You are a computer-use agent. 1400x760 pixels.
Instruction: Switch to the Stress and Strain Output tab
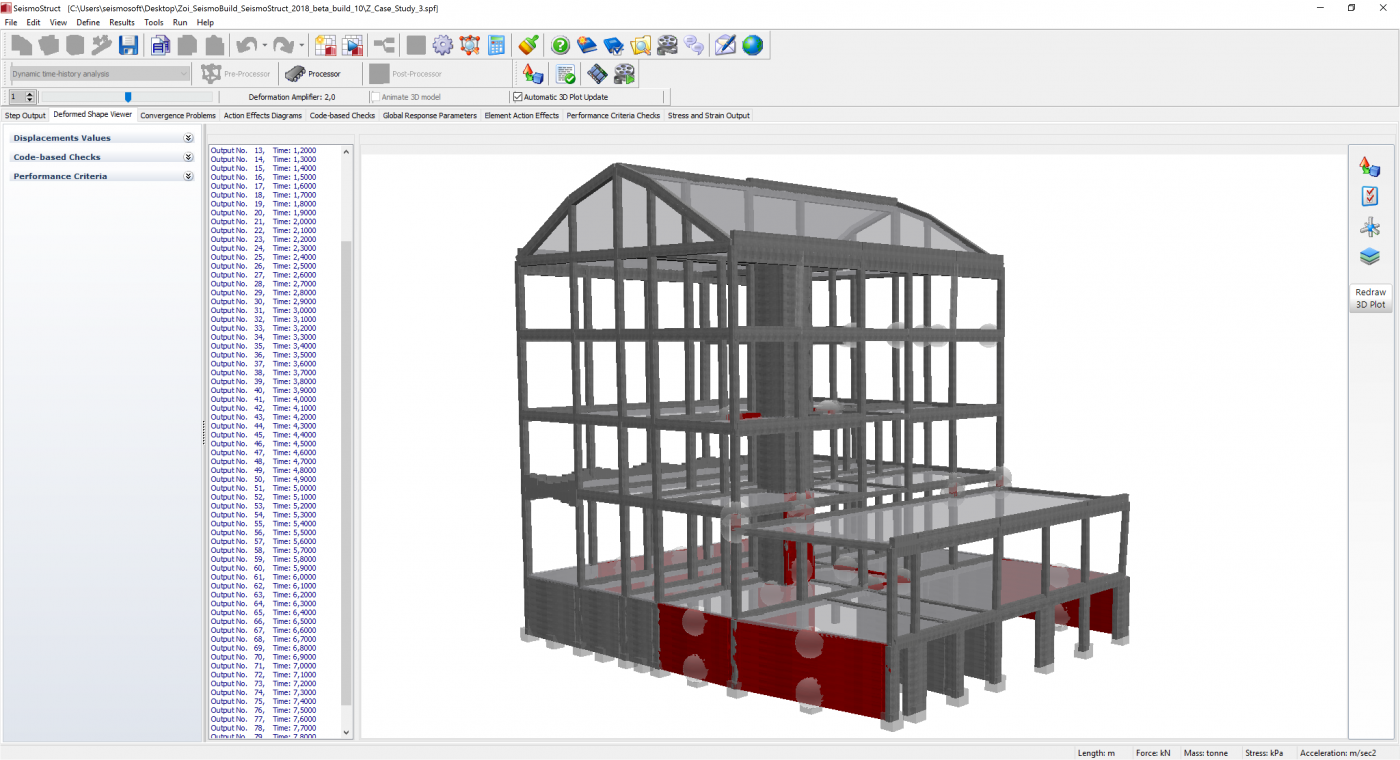(x=708, y=116)
